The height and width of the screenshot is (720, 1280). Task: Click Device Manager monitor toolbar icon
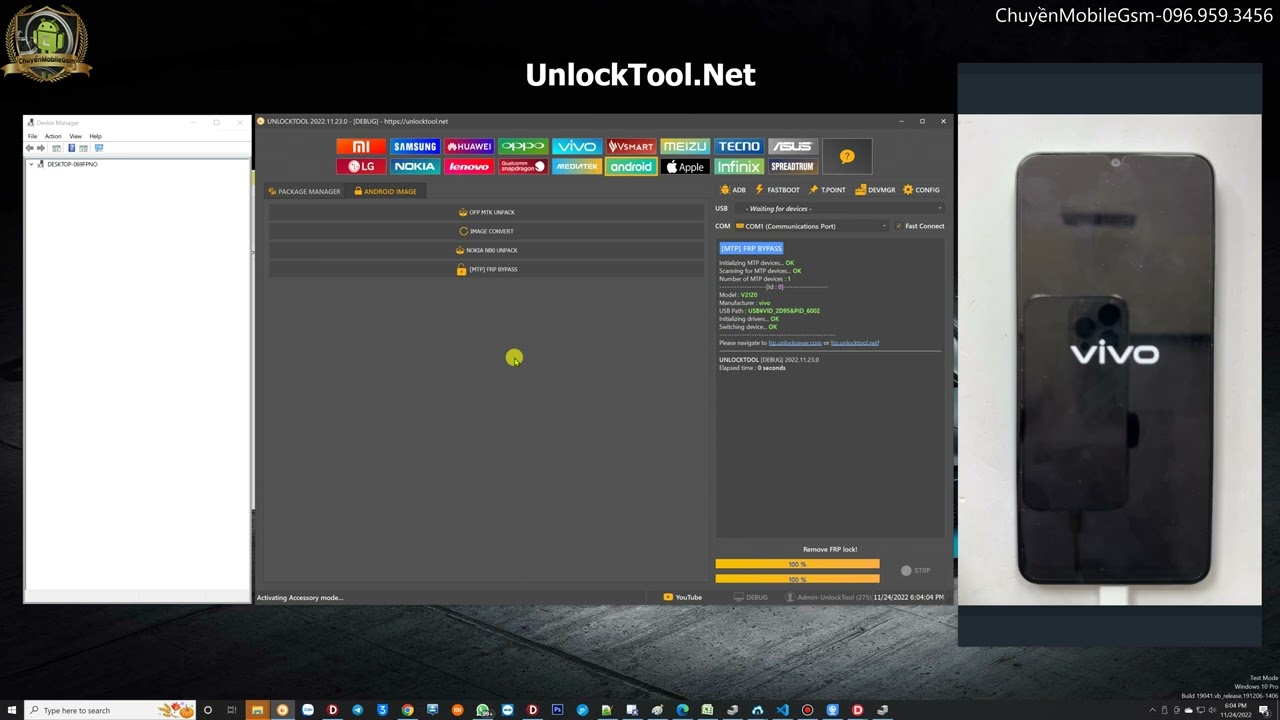[98, 148]
